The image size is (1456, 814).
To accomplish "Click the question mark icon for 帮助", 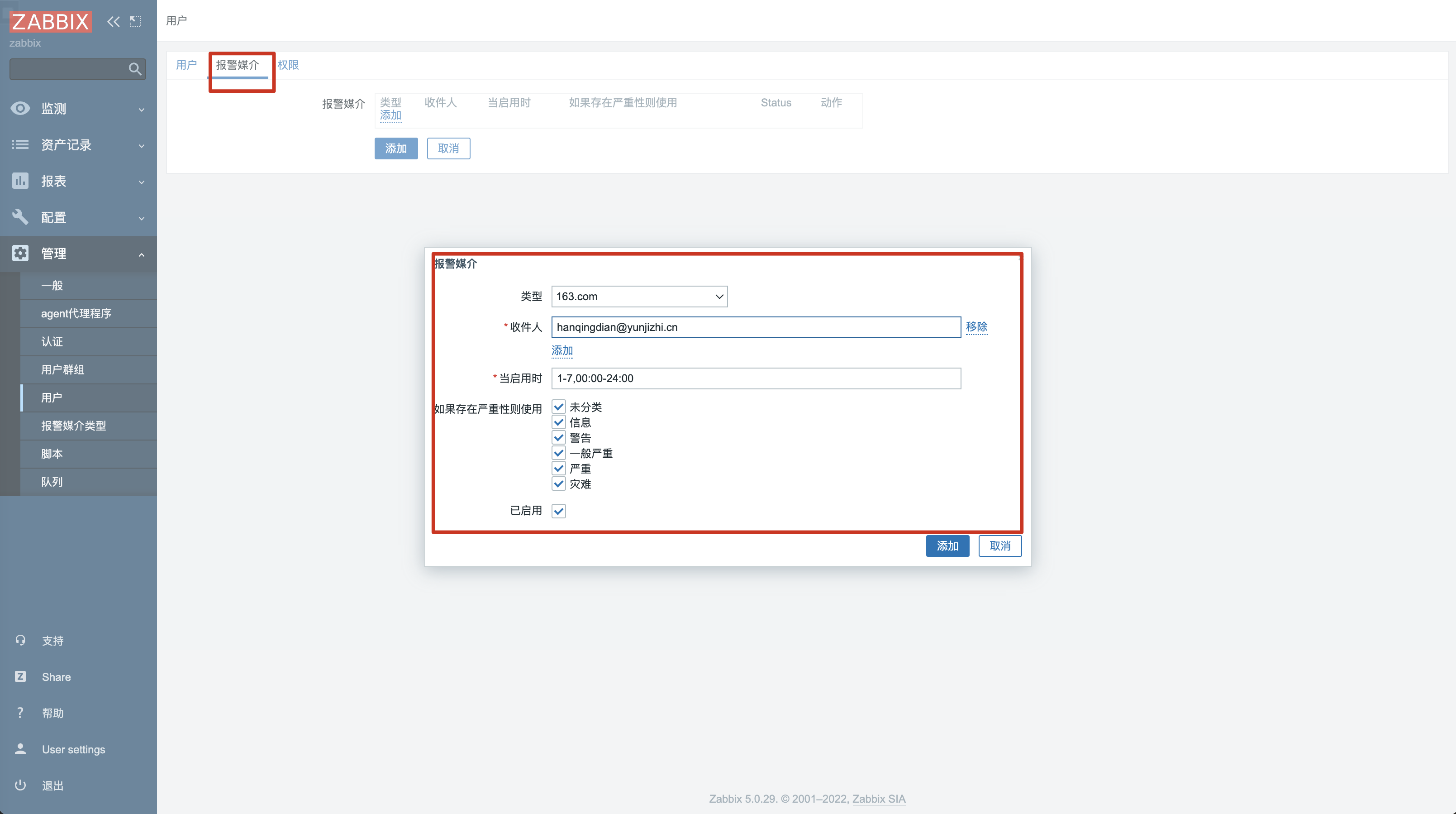I will pyautogui.click(x=20, y=713).
